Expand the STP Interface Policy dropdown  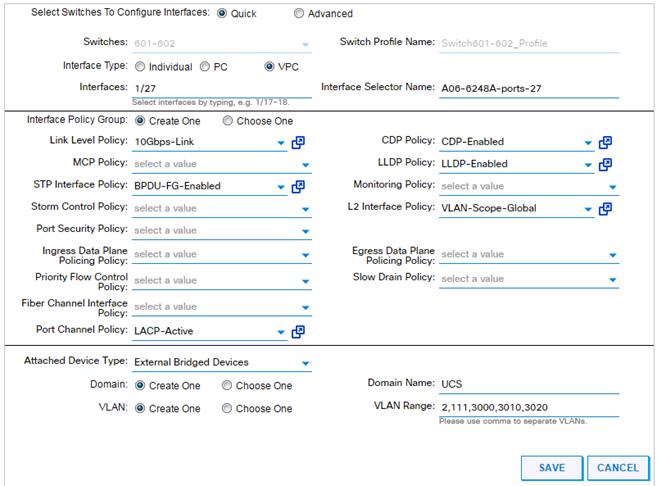pyautogui.click(x=281, y=187)
